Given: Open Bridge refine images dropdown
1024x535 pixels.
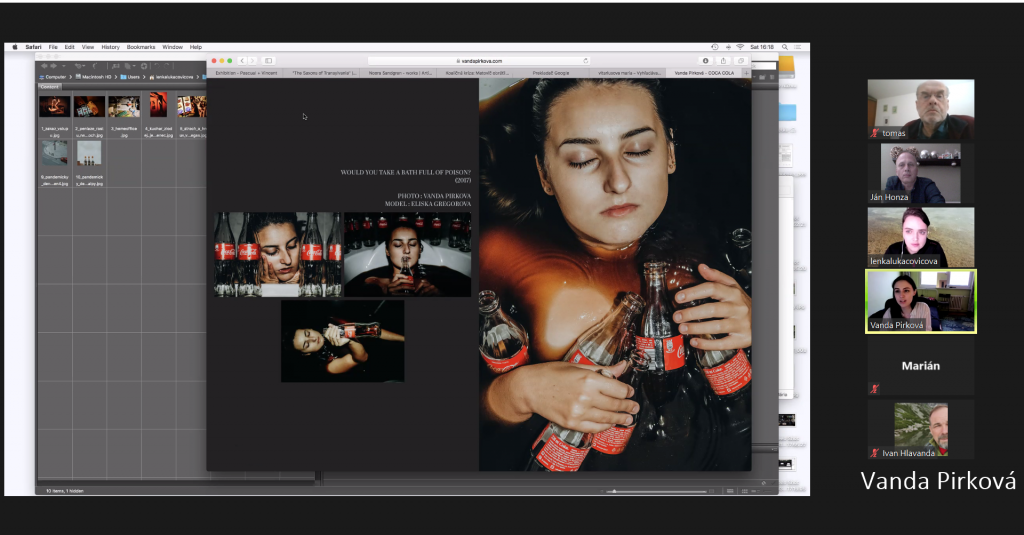Looking at the screenshot, I should pos(129,66).
